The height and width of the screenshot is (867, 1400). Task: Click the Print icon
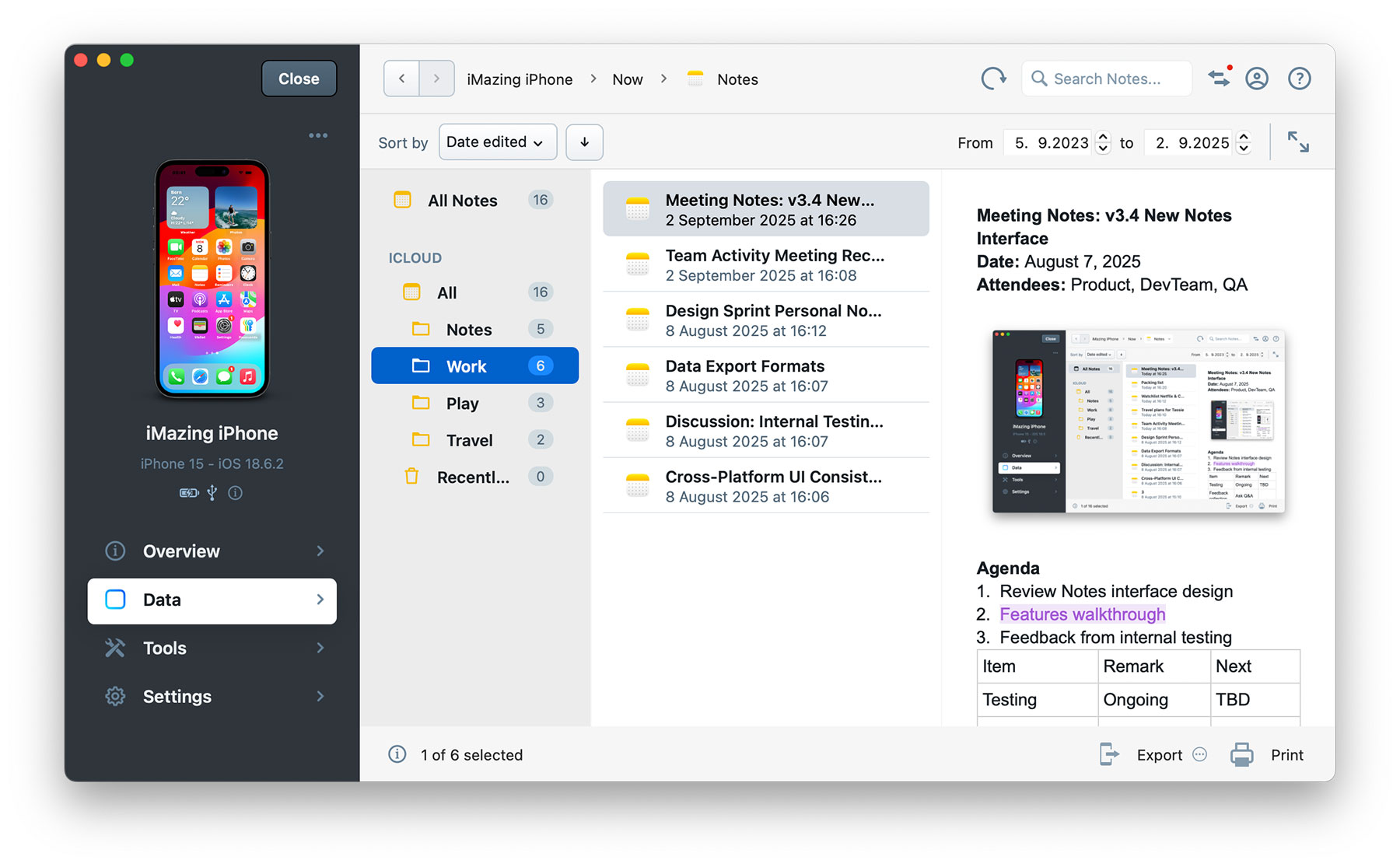tap(1242, 755)
